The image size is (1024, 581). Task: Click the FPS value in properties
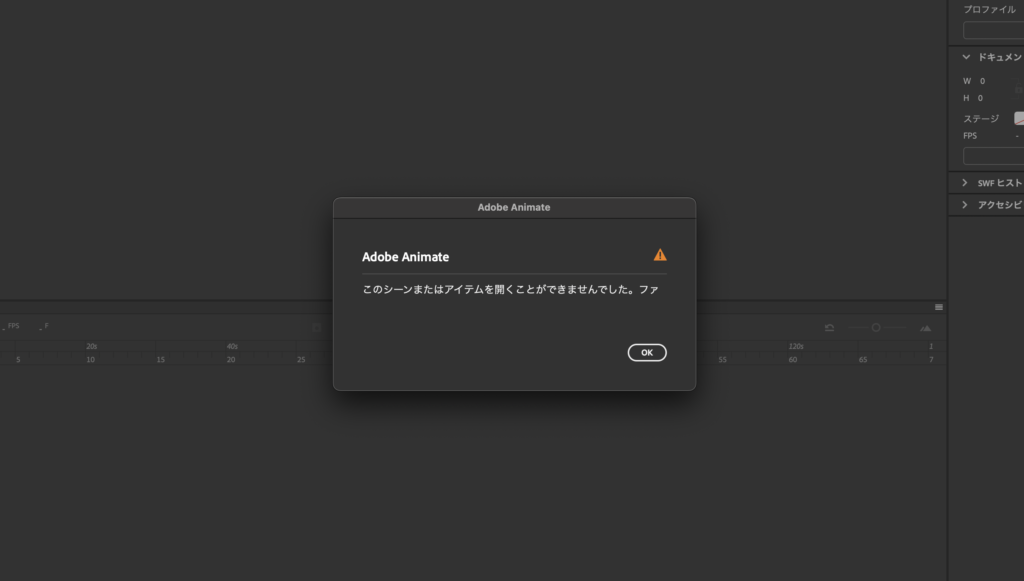1017,136
